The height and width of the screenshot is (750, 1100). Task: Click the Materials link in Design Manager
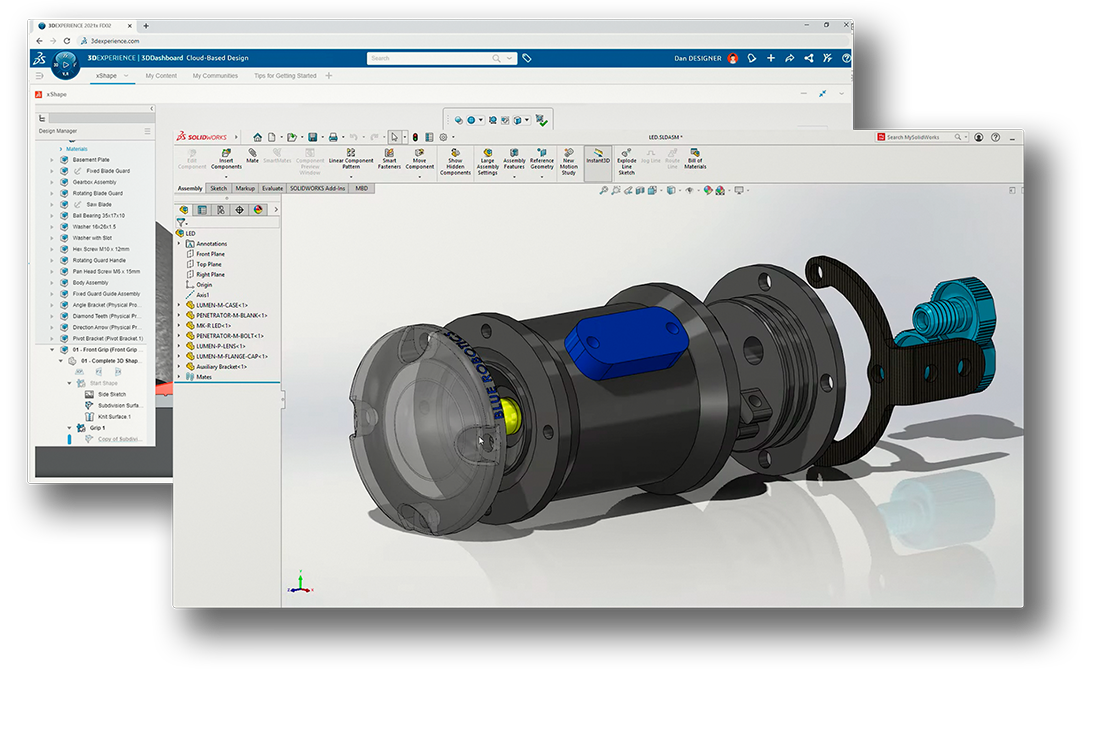pyautogui.click(x=77, y=149)
